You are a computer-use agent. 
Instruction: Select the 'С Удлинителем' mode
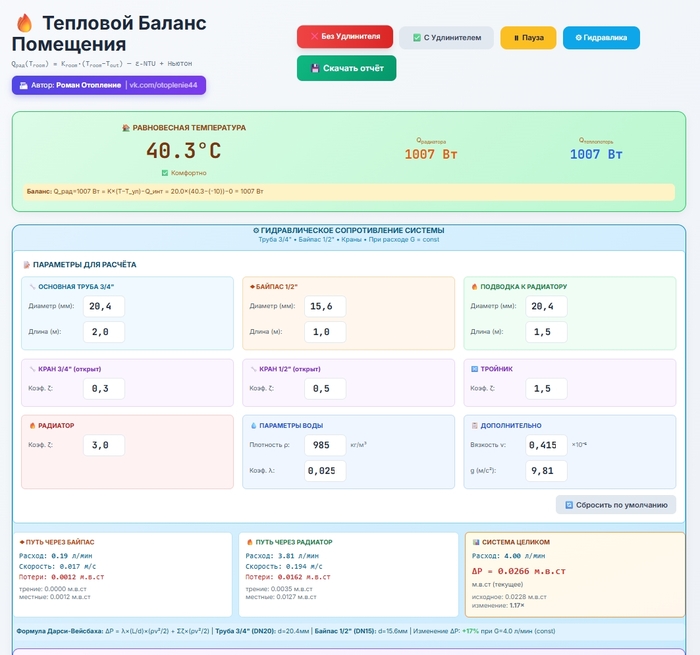click(x=446, y=38)
